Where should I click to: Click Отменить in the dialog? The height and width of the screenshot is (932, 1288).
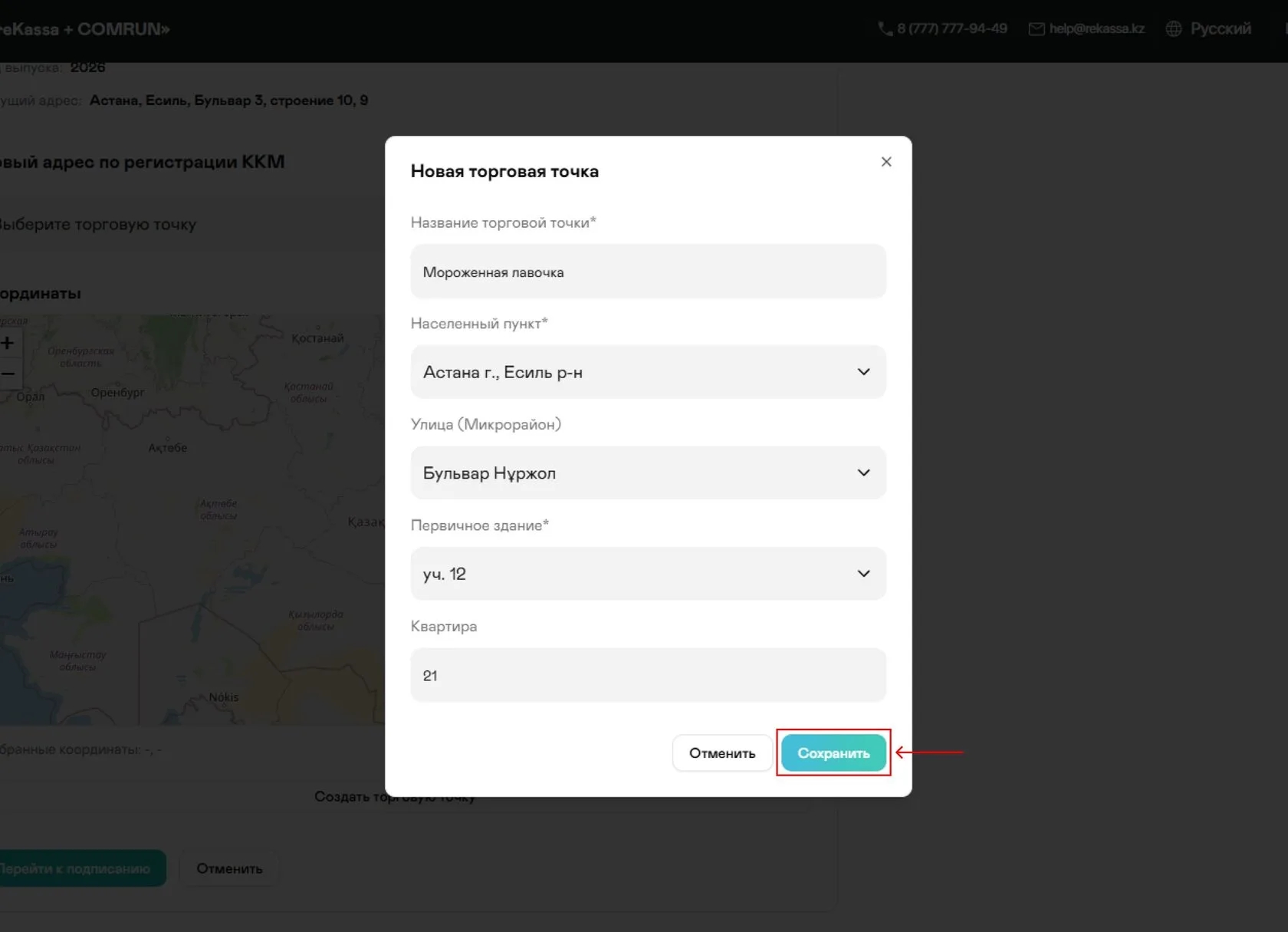click(722, 753)
